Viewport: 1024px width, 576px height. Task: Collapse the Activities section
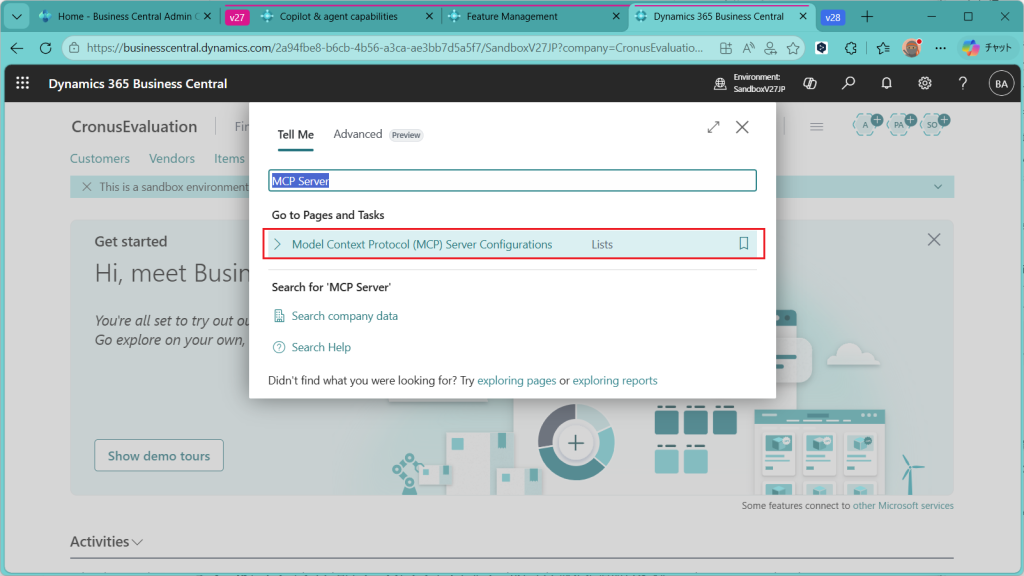point(137,542)
